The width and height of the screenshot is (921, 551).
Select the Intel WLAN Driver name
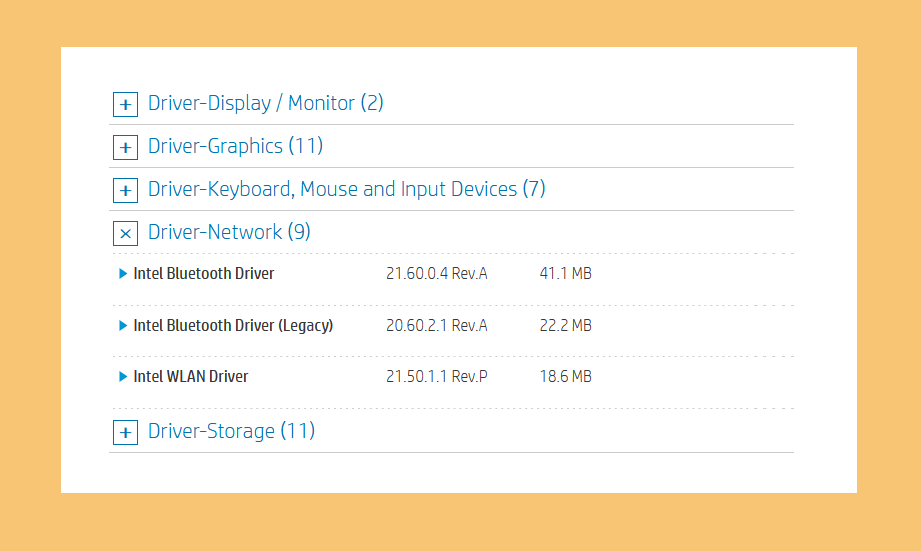coord(191,377)
